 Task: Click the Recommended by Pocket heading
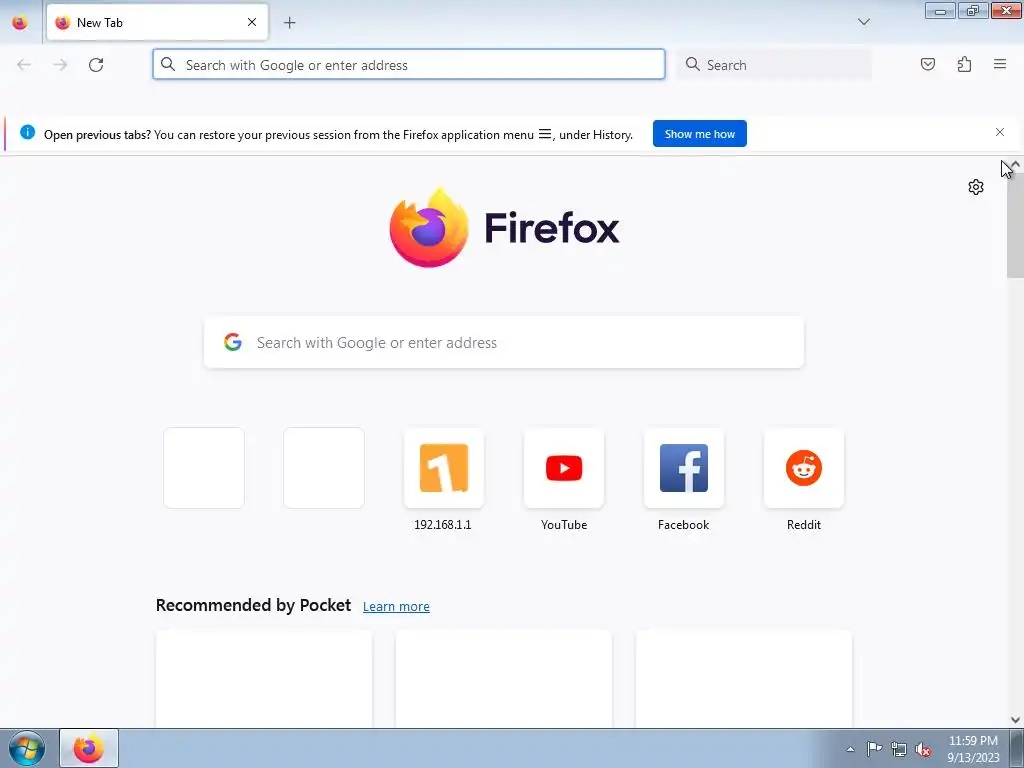click(253, 605)
